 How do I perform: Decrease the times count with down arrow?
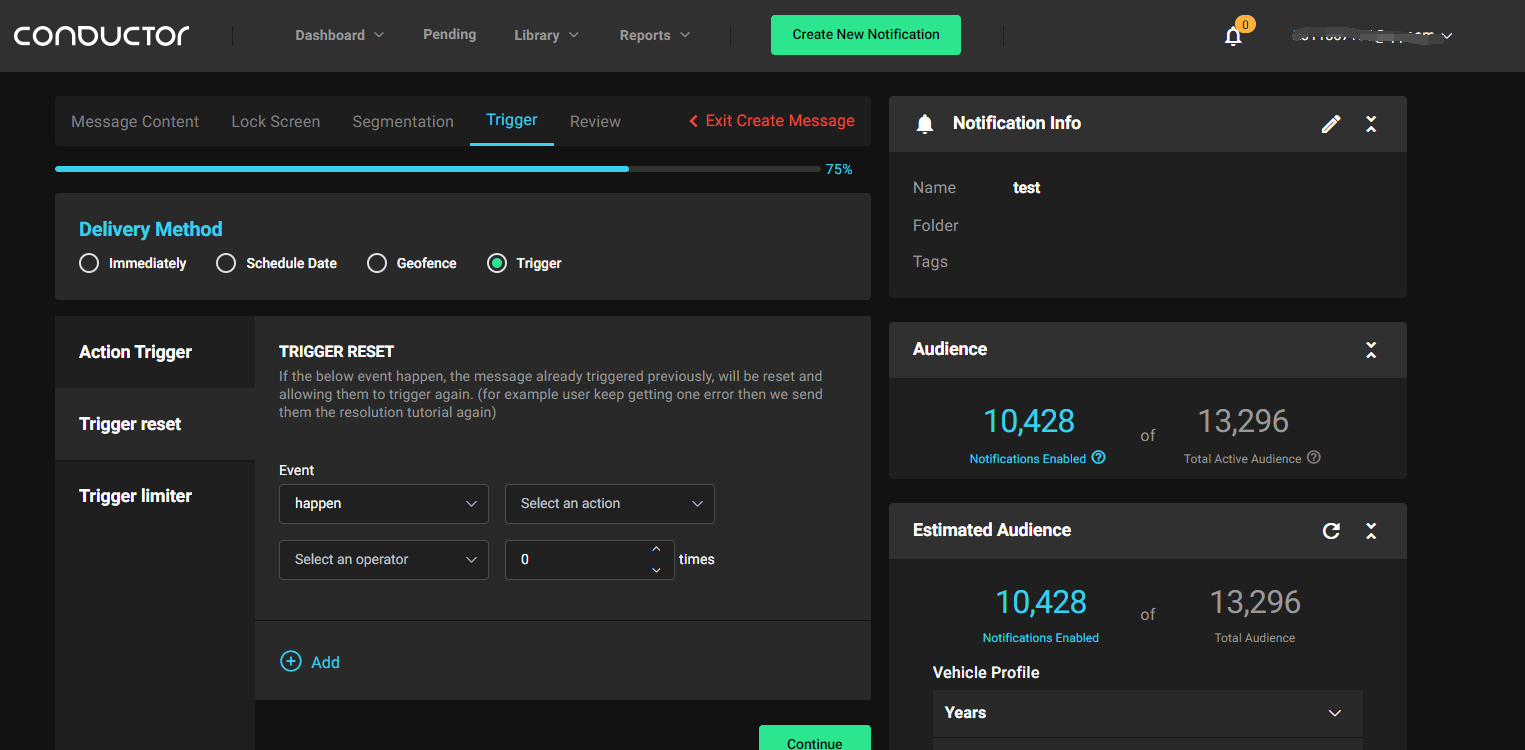tap(656, 569)
